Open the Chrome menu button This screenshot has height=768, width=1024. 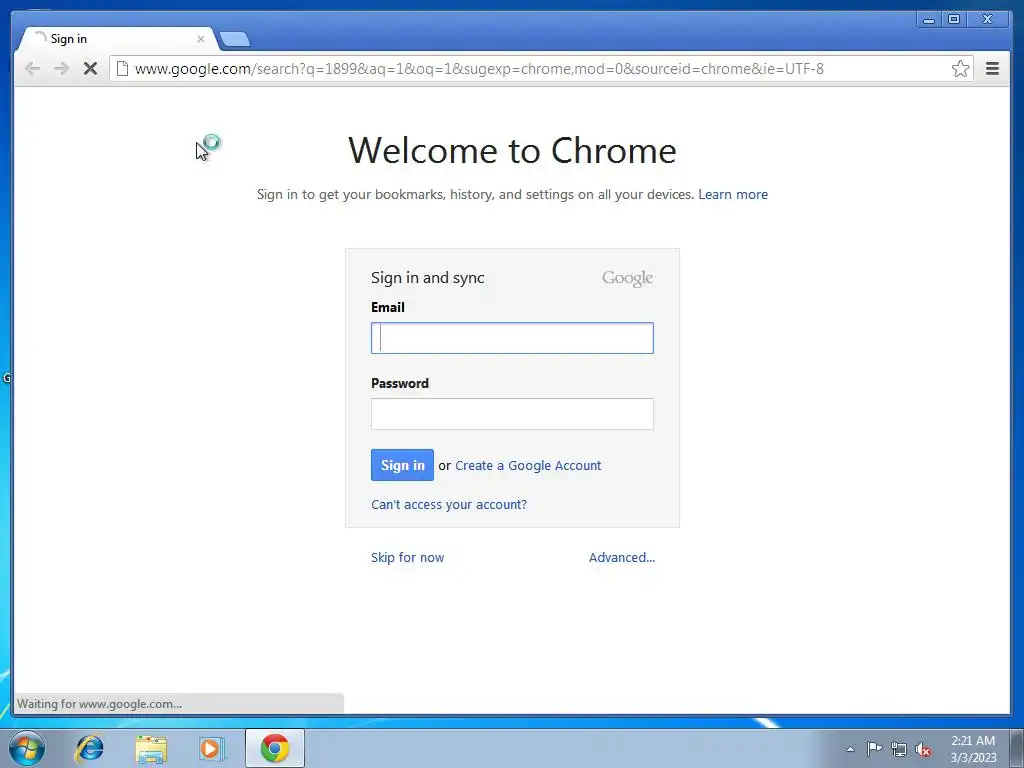tap(992, 69)
